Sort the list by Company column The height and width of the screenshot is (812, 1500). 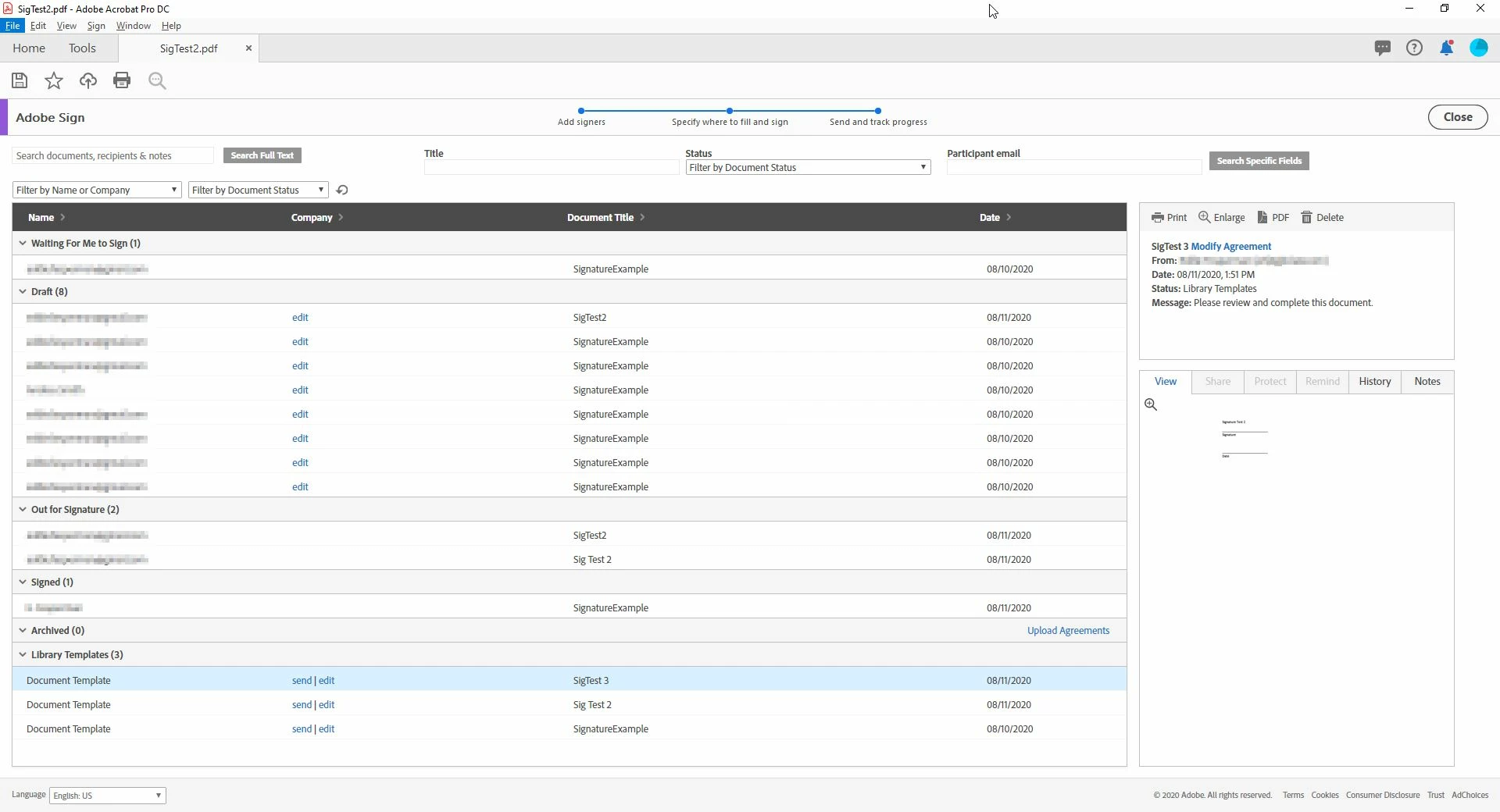point(317,218)
